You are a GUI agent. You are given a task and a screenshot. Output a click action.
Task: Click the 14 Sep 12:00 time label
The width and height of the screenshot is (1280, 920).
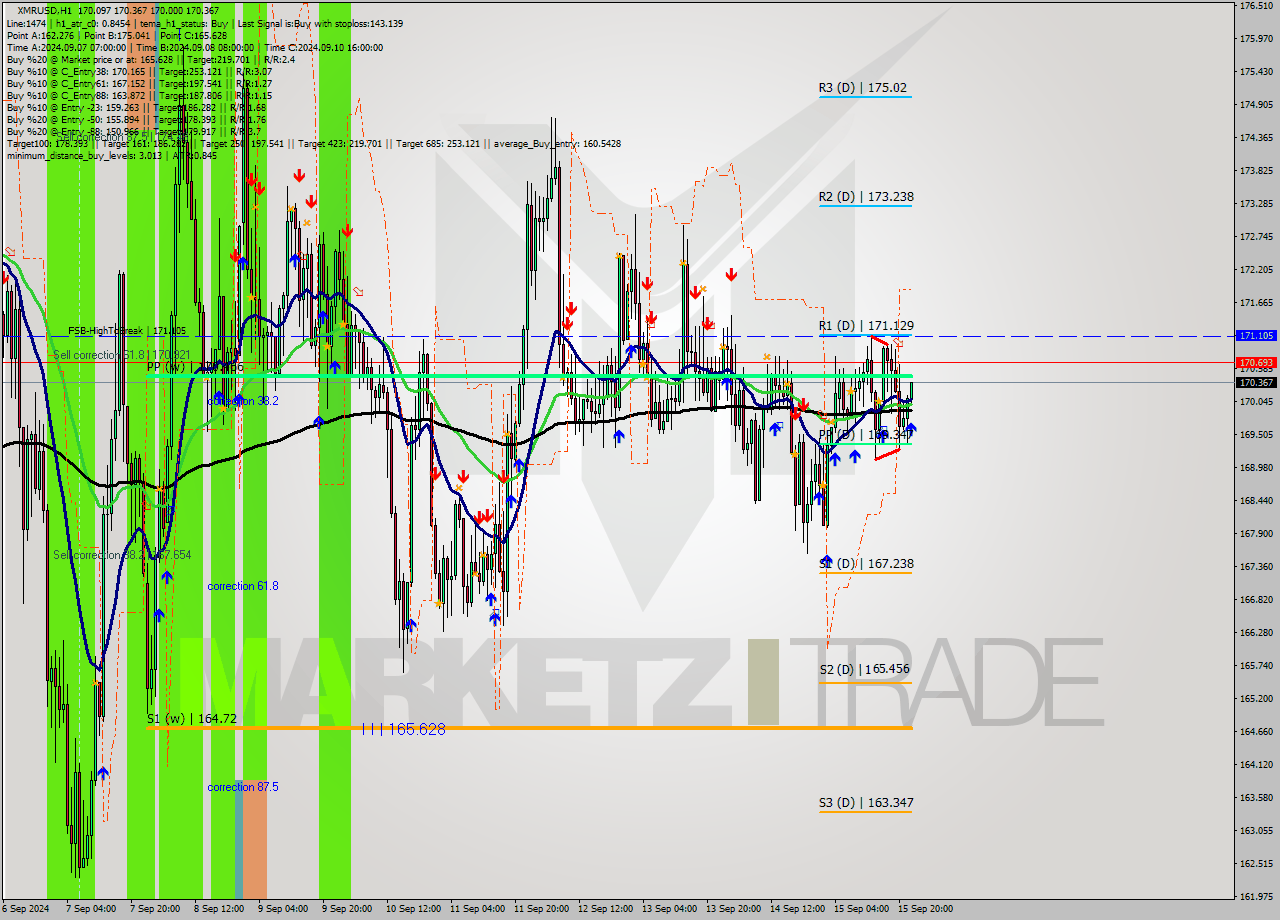(x=798, y=909)
